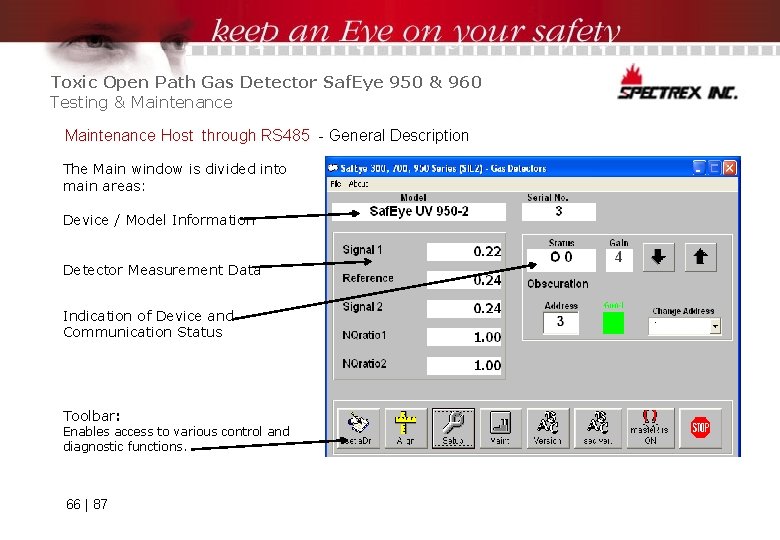The image size is (780, 540).
Task: Click the Spectrex Inc. logo
Action: 678,83
